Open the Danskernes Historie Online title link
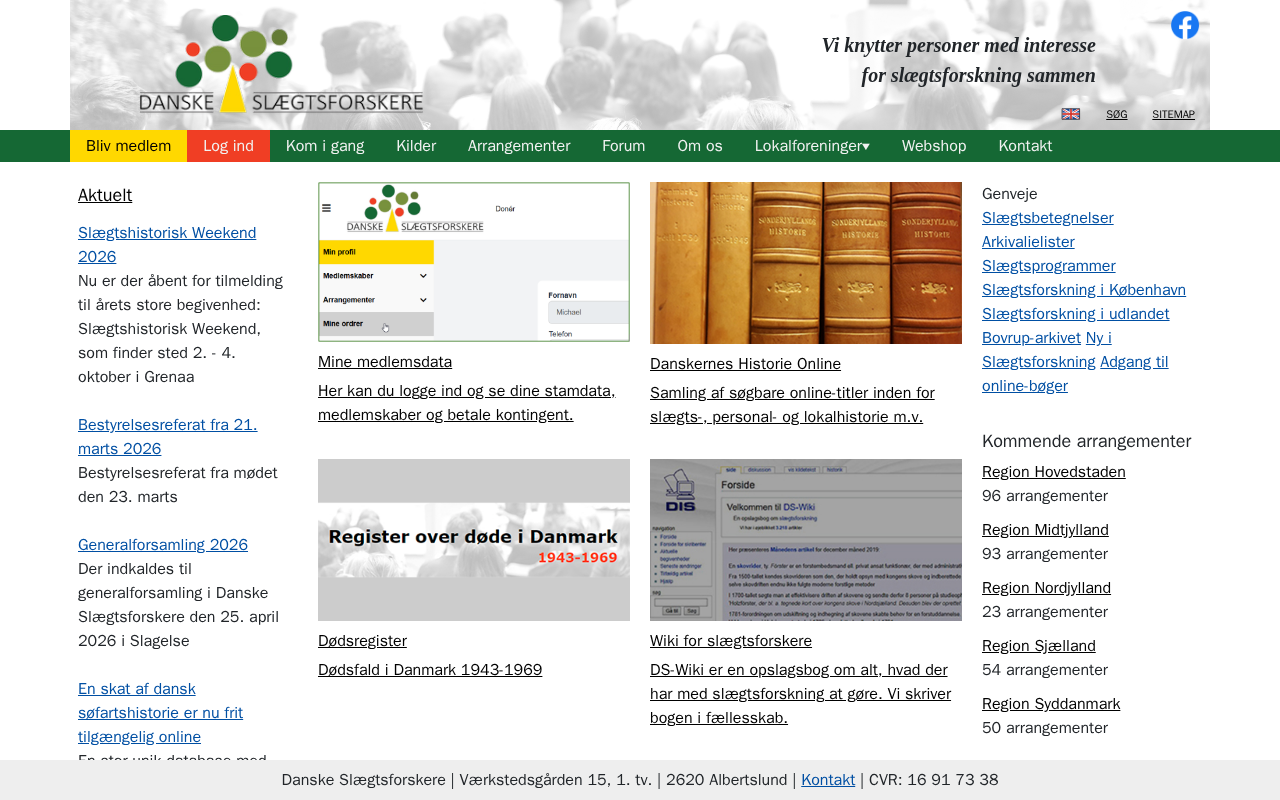Image resolution: width=1280 pixels, height=800 pixels. tap(745, 364)
